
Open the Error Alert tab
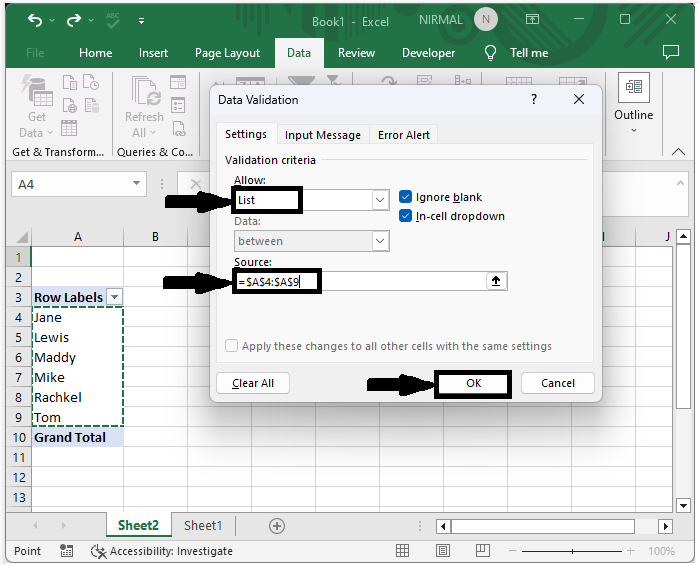(404, 135)
